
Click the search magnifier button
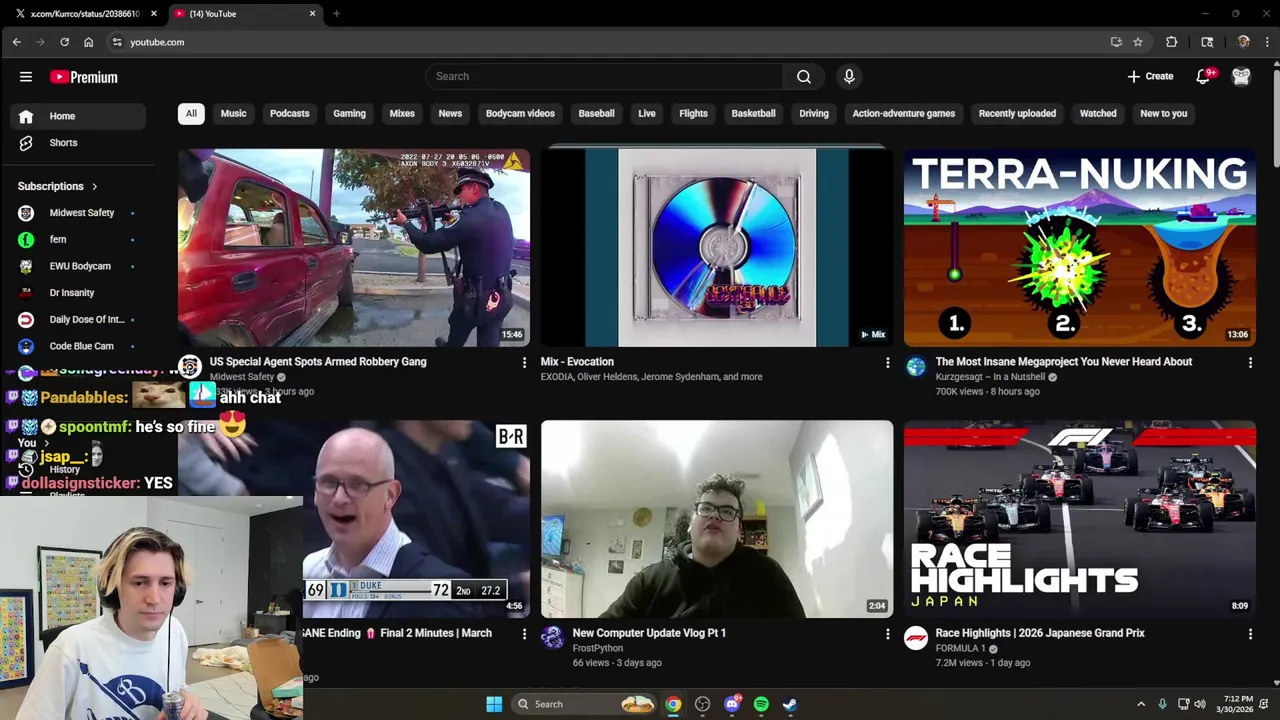804,76
